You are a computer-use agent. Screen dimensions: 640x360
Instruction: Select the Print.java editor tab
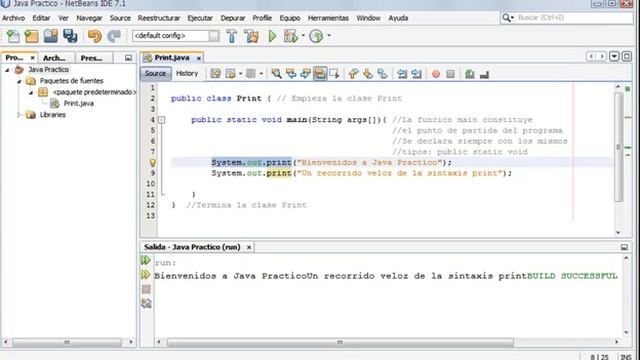(171, 58)
